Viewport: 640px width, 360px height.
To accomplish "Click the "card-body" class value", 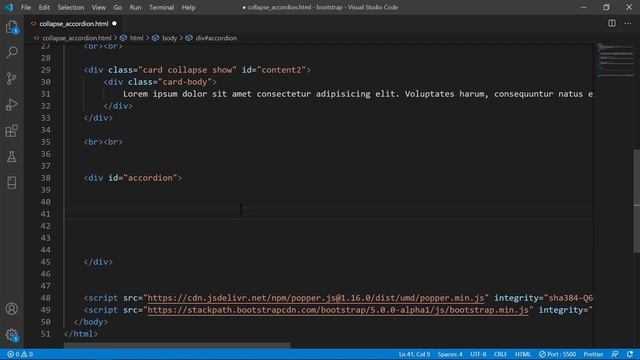I will click(184, 82).
